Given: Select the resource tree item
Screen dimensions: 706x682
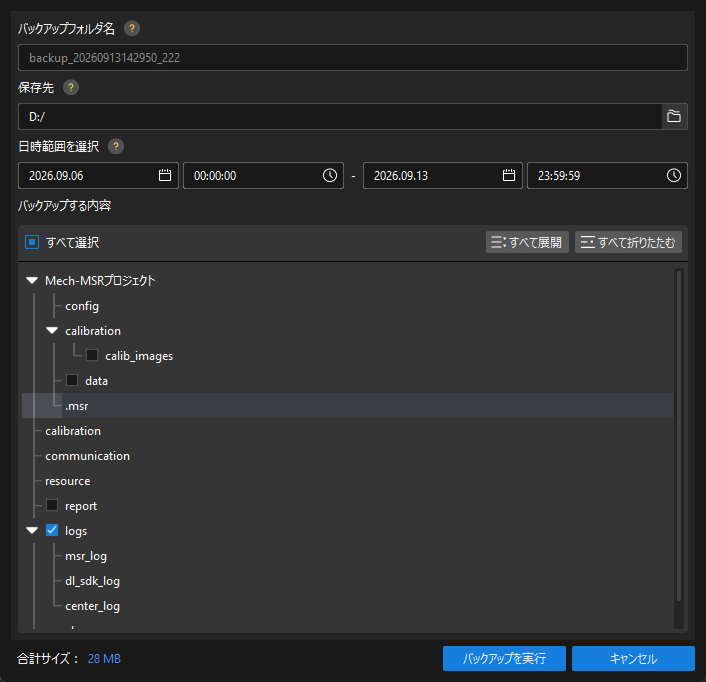Looking at the screenshot, I should click(68, 481).
